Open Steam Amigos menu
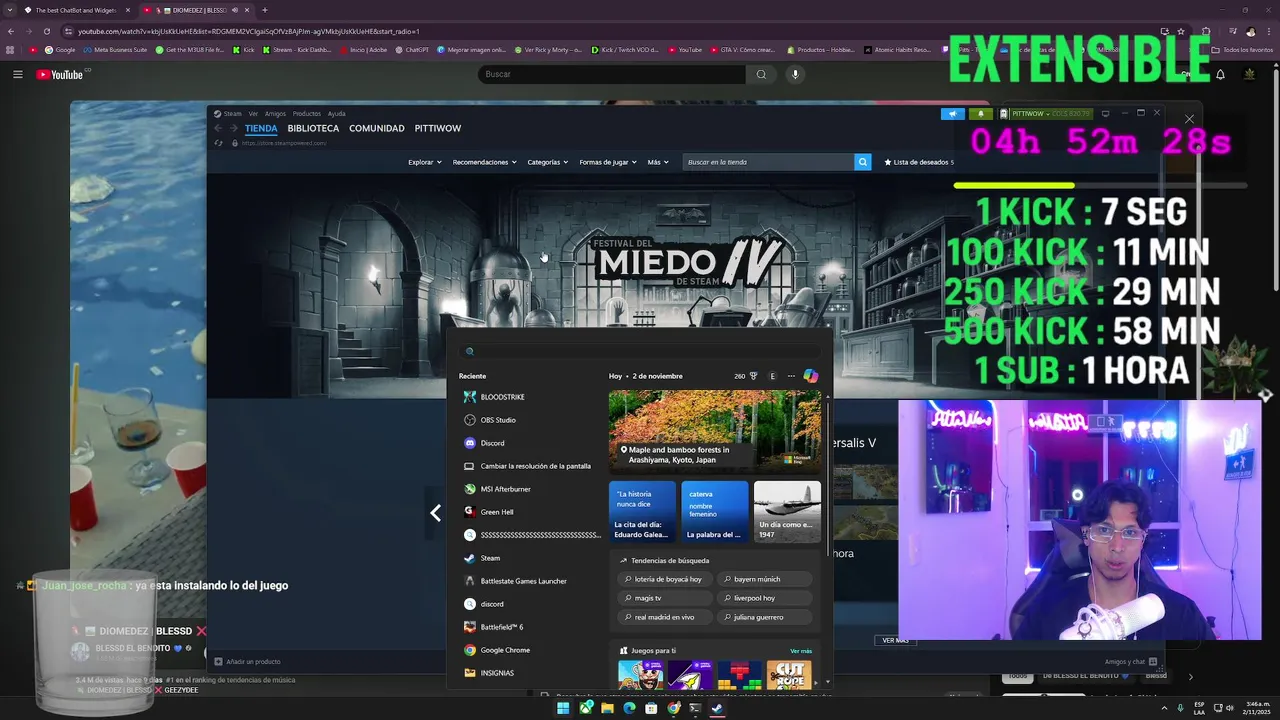The width and height of the screenshot is (1280, 720). pos(275,114)
